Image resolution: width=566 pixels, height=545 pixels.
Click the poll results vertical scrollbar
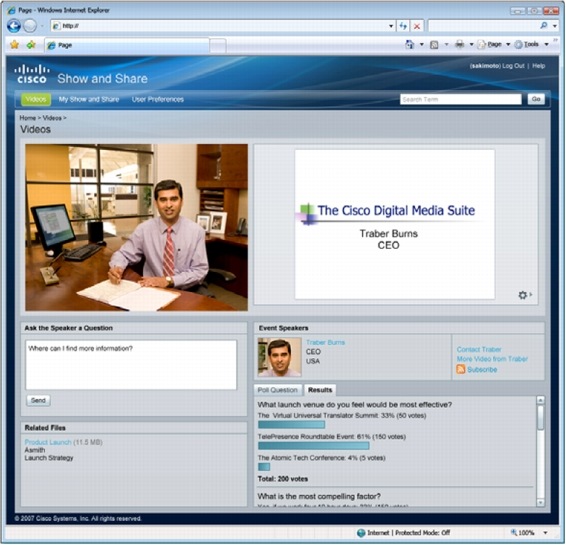point(540,451)
